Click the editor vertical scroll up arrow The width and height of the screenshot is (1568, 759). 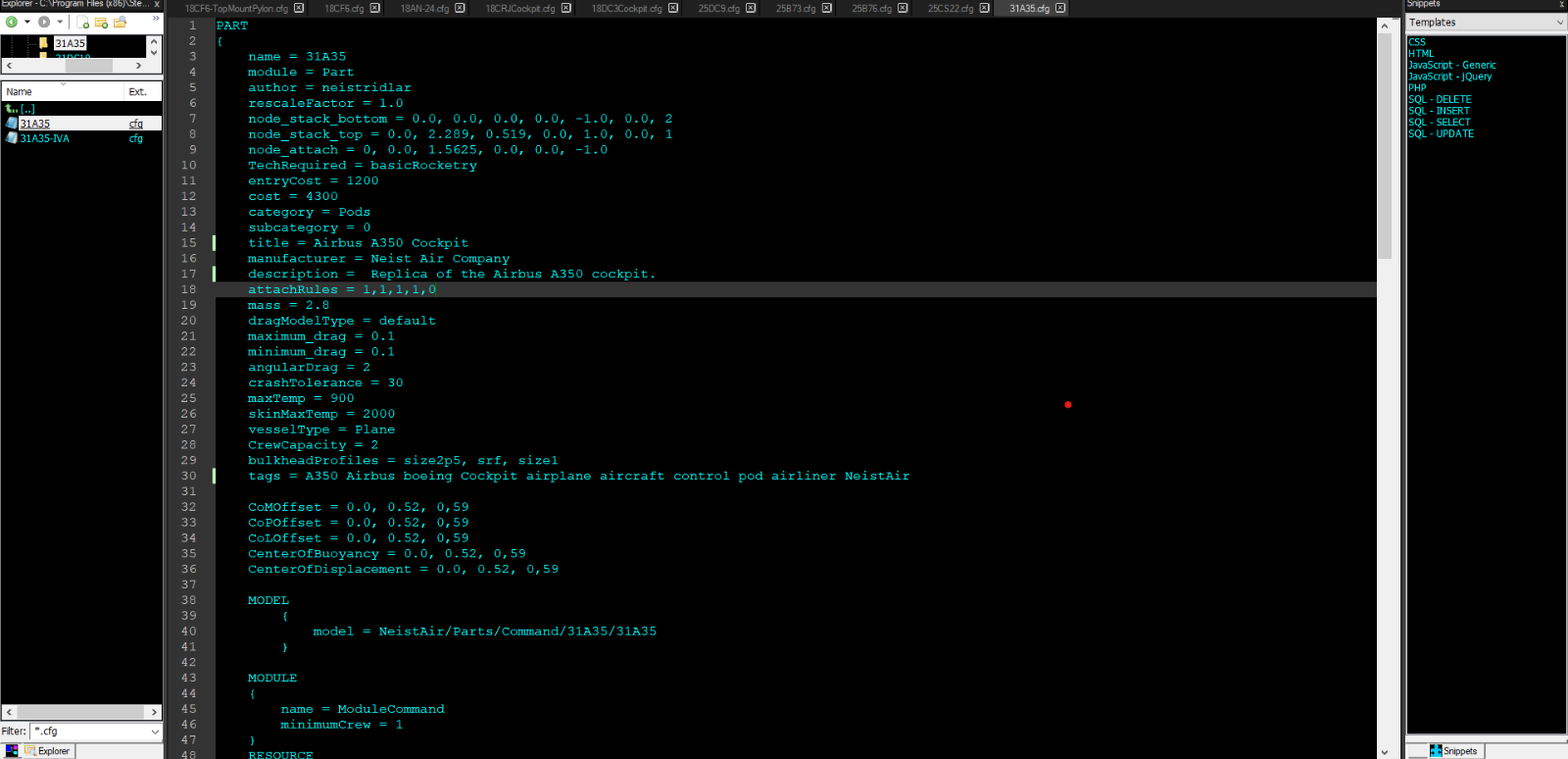1385,25
